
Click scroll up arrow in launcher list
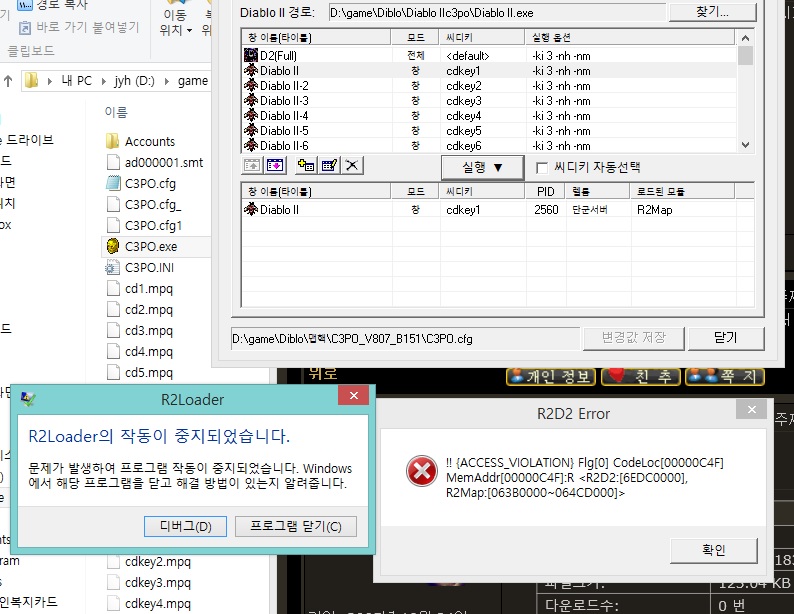coord(745,38)
